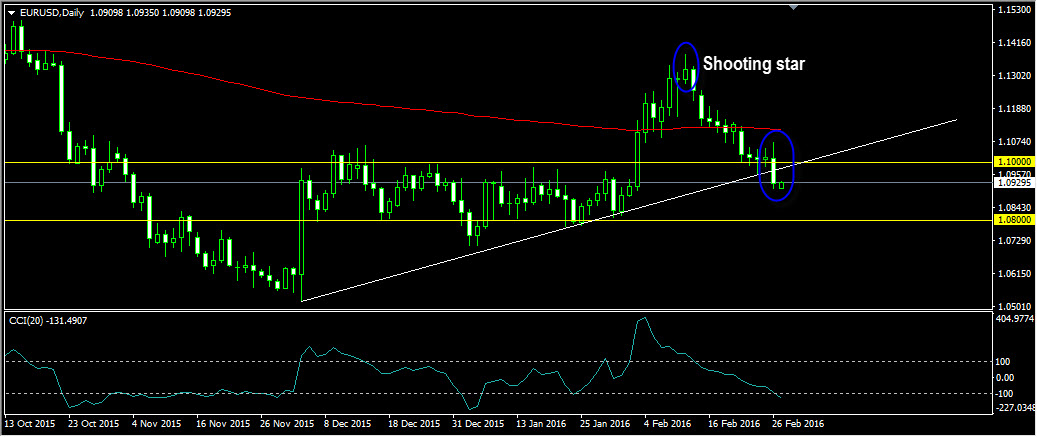Click the 26 Nov 2015 date label
Screen dimensions: 1037x437
(x=285, y=423)
